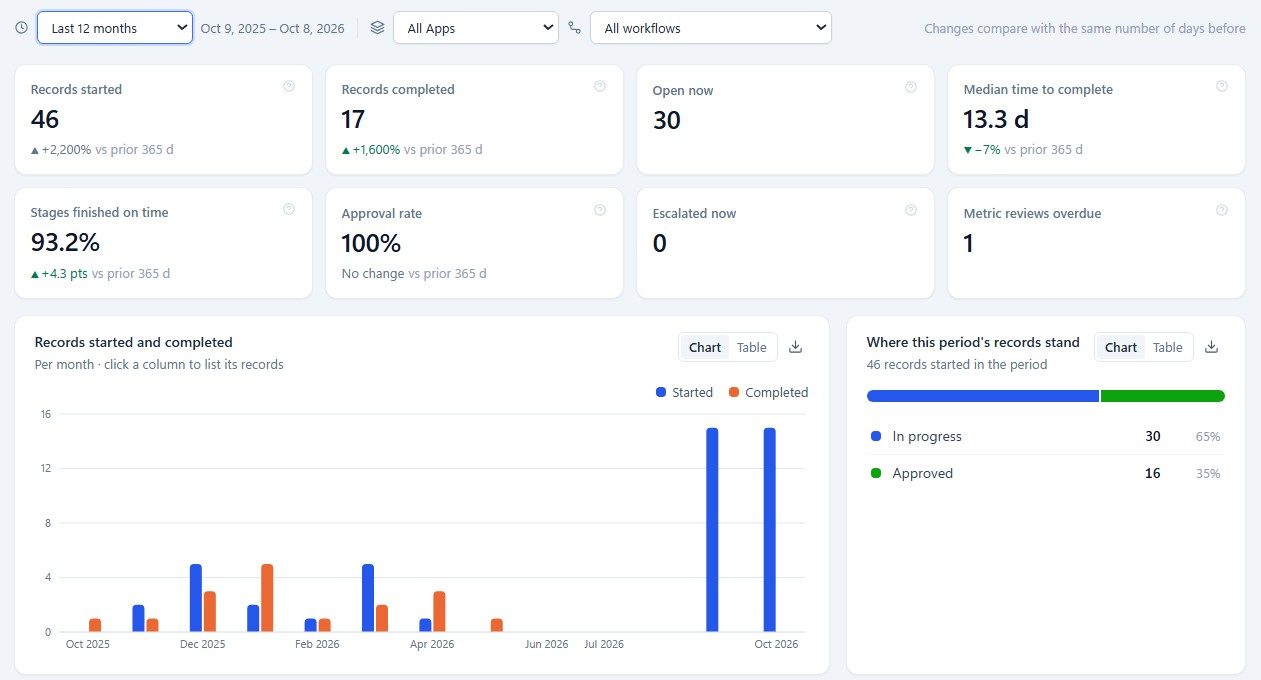
Task: Click the Open now value 30
Action: (x=667, y=120)
